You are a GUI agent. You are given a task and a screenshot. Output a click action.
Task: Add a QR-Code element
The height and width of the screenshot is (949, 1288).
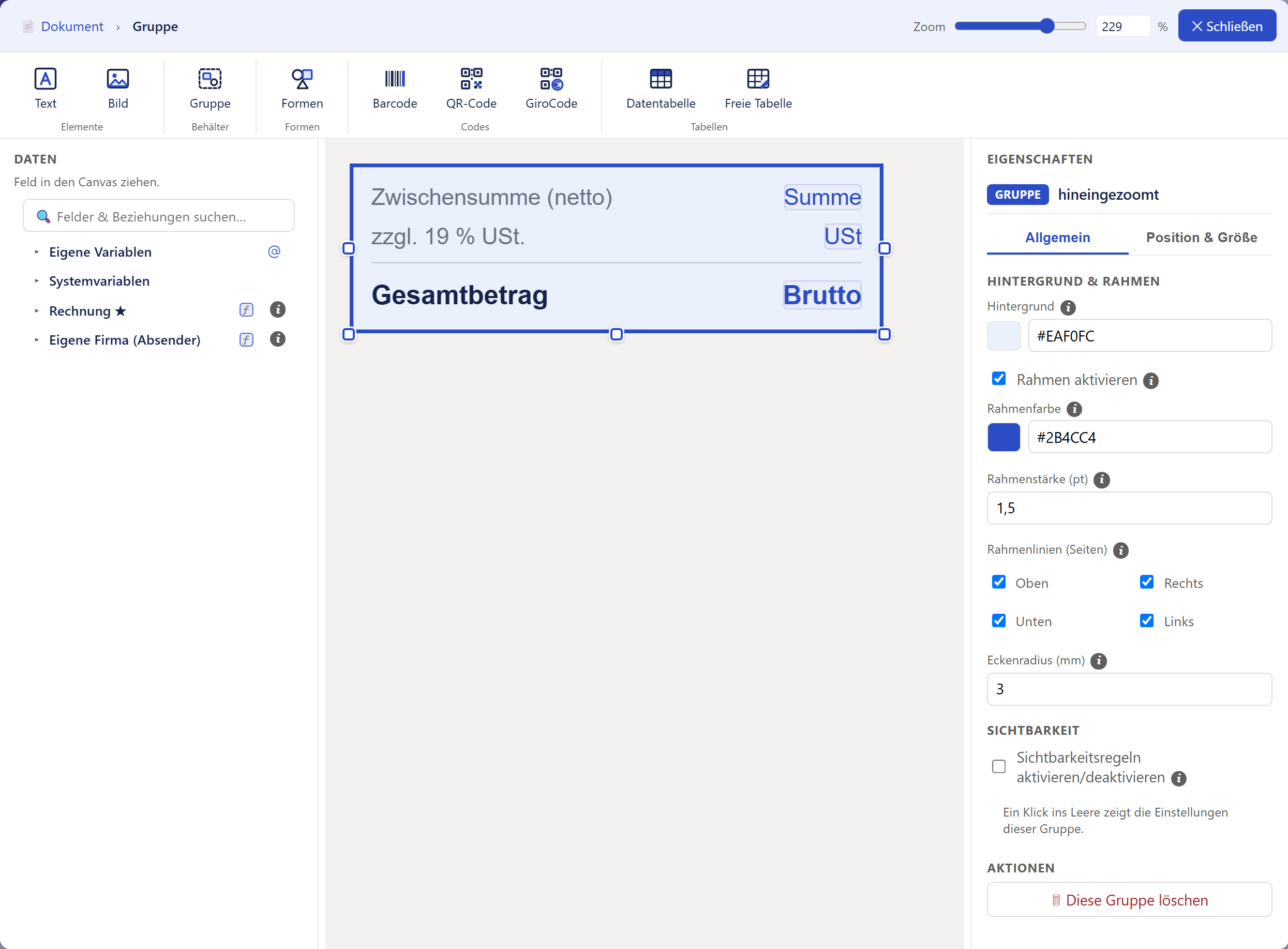click(471, 88)
